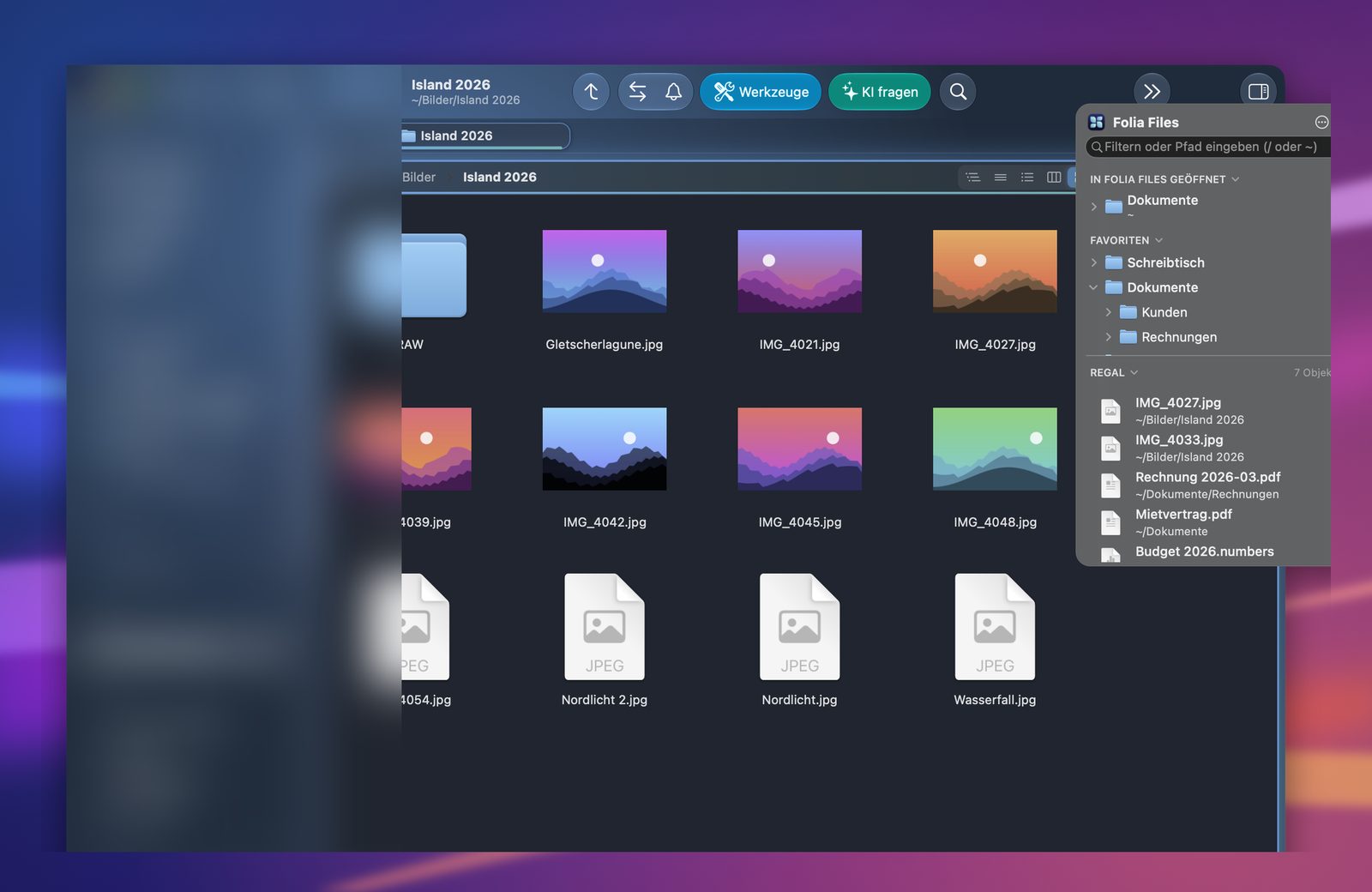This screenshot has width=1372, height=892.
Task: Switch to the plain lines list view
Action: click(x=1000, y=178)
